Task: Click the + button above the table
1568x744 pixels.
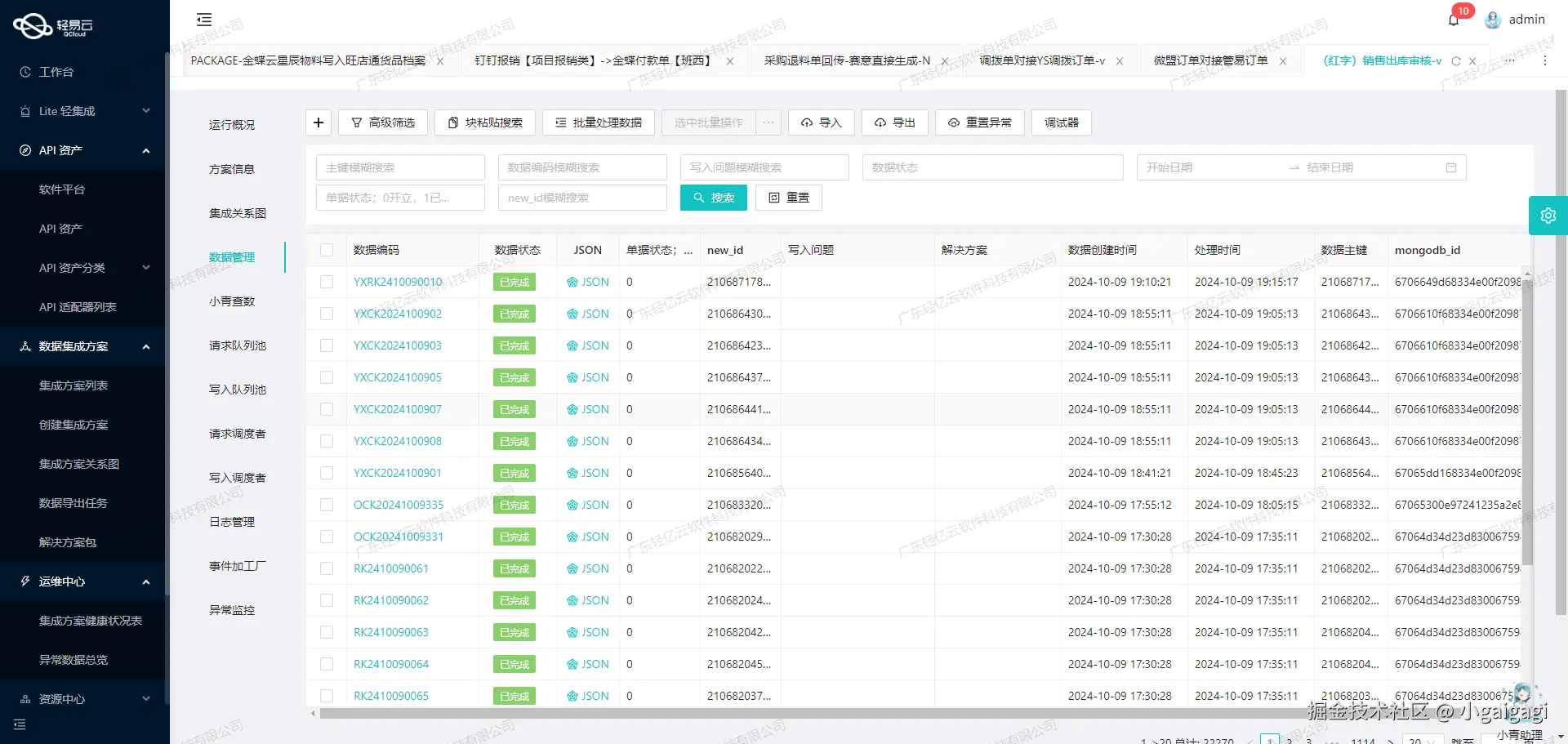Action: (x=318, y=123)
